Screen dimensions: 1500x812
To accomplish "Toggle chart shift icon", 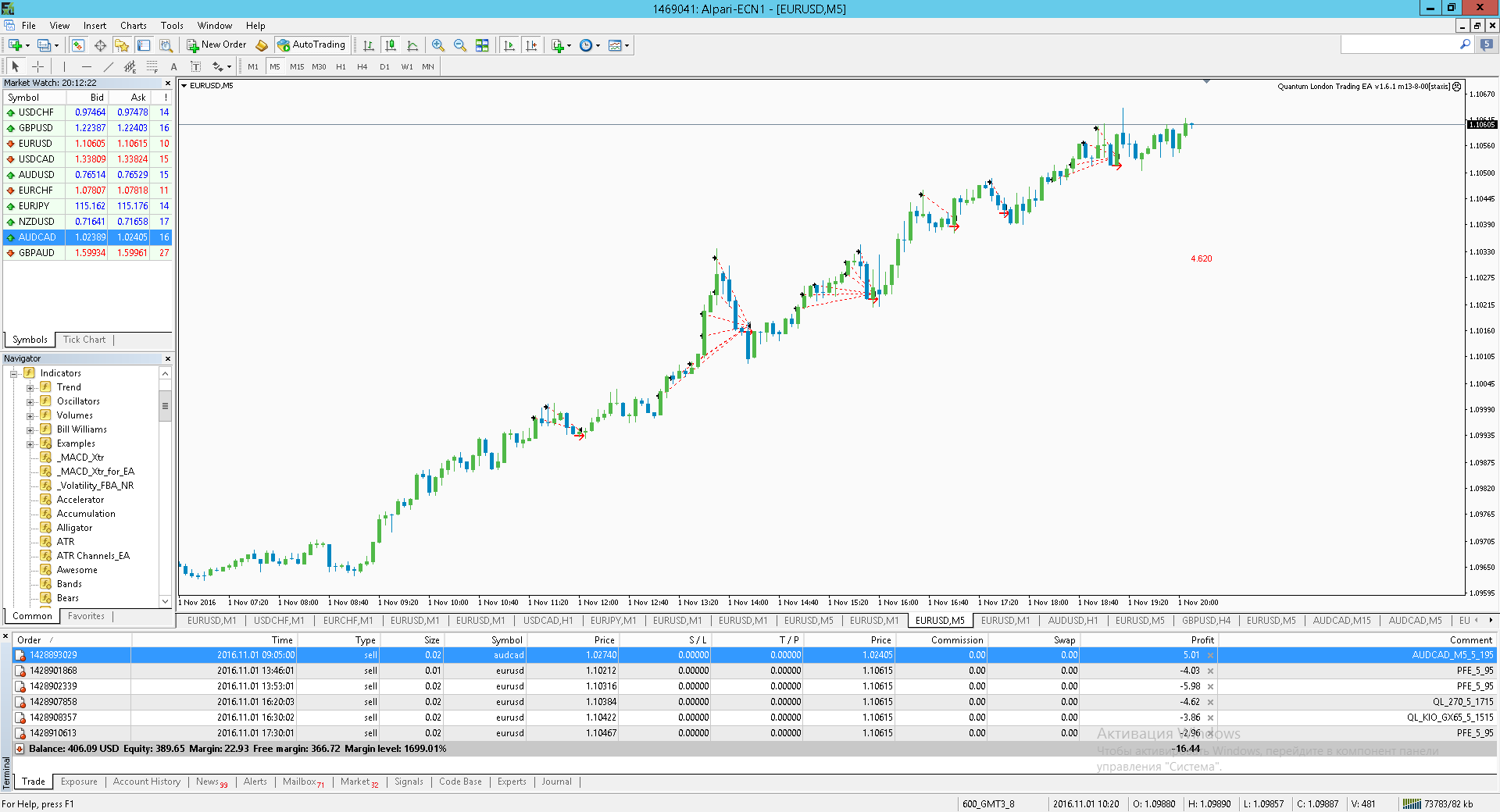I will (532, 45).
